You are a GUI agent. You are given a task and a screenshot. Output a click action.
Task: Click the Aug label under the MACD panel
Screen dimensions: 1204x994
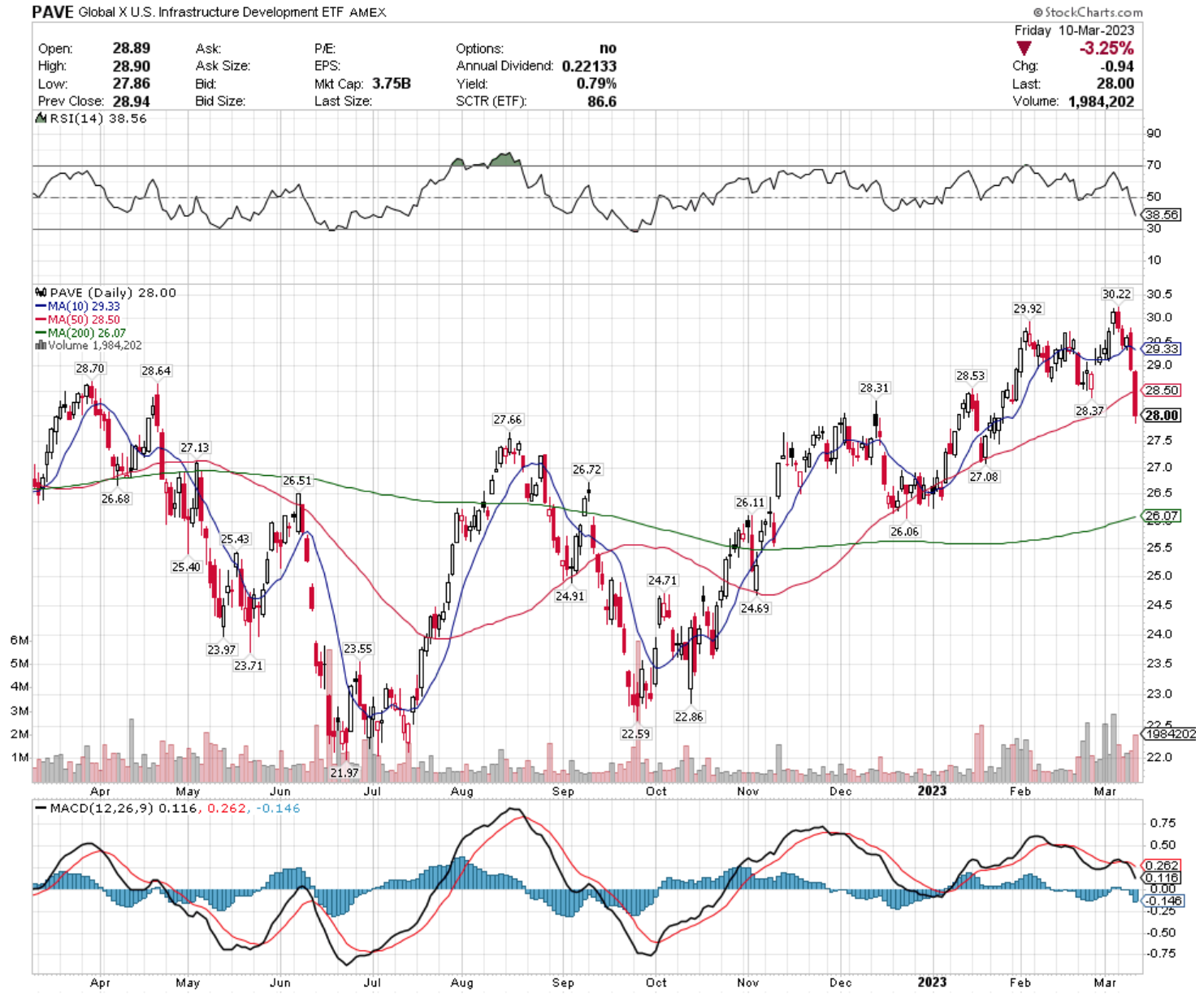(x=462, y=983)
